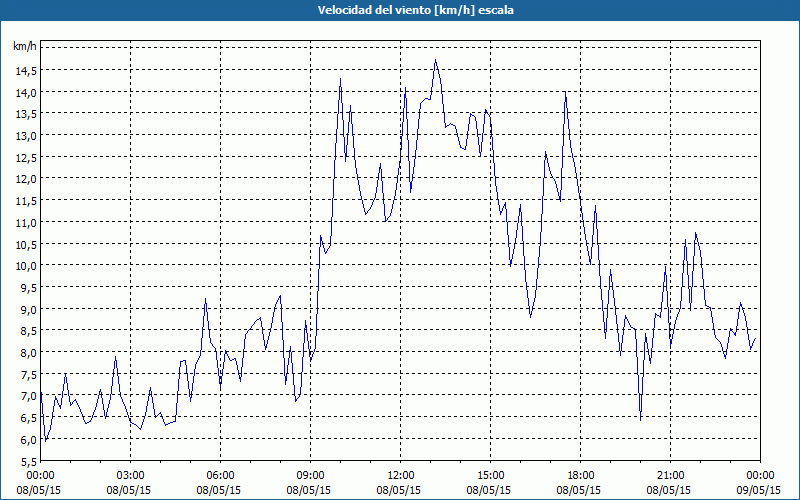Pick the '8,0' y-axis tick label

28,353
